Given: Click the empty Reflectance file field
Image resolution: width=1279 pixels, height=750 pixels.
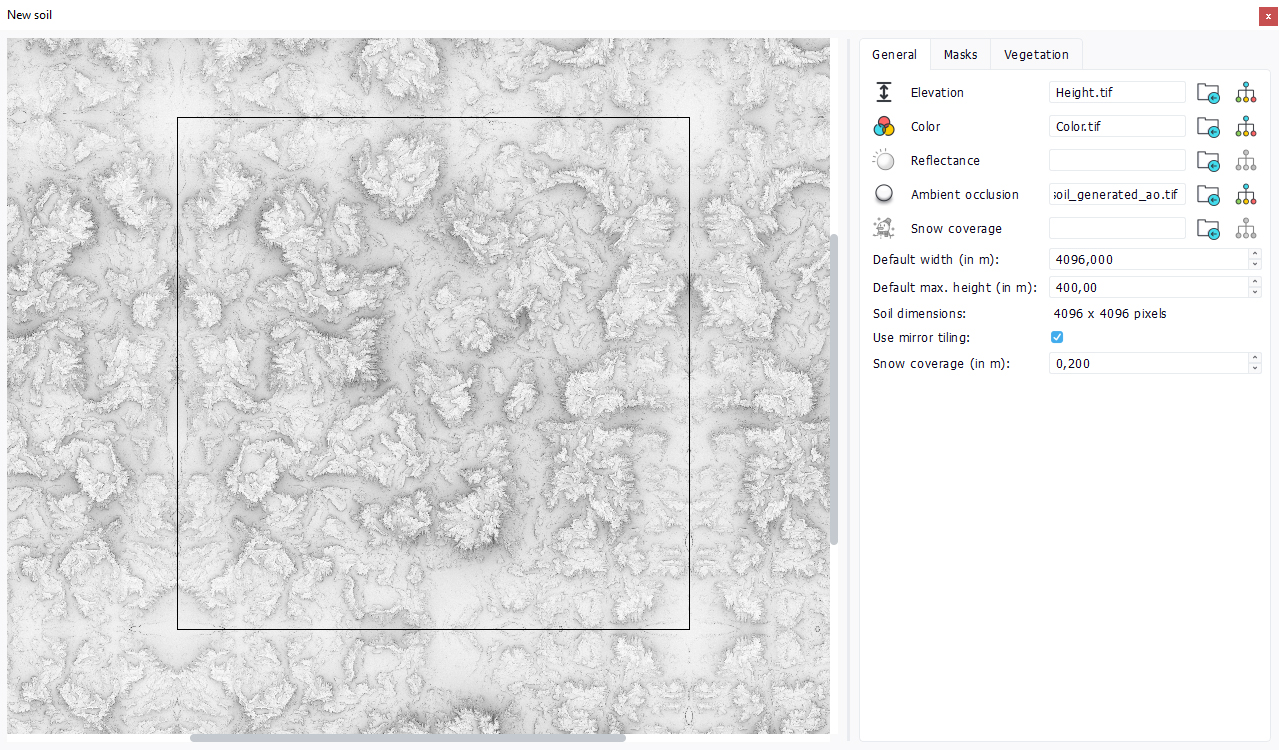Looking at the screenshot, I should [x=1116, y=161].
